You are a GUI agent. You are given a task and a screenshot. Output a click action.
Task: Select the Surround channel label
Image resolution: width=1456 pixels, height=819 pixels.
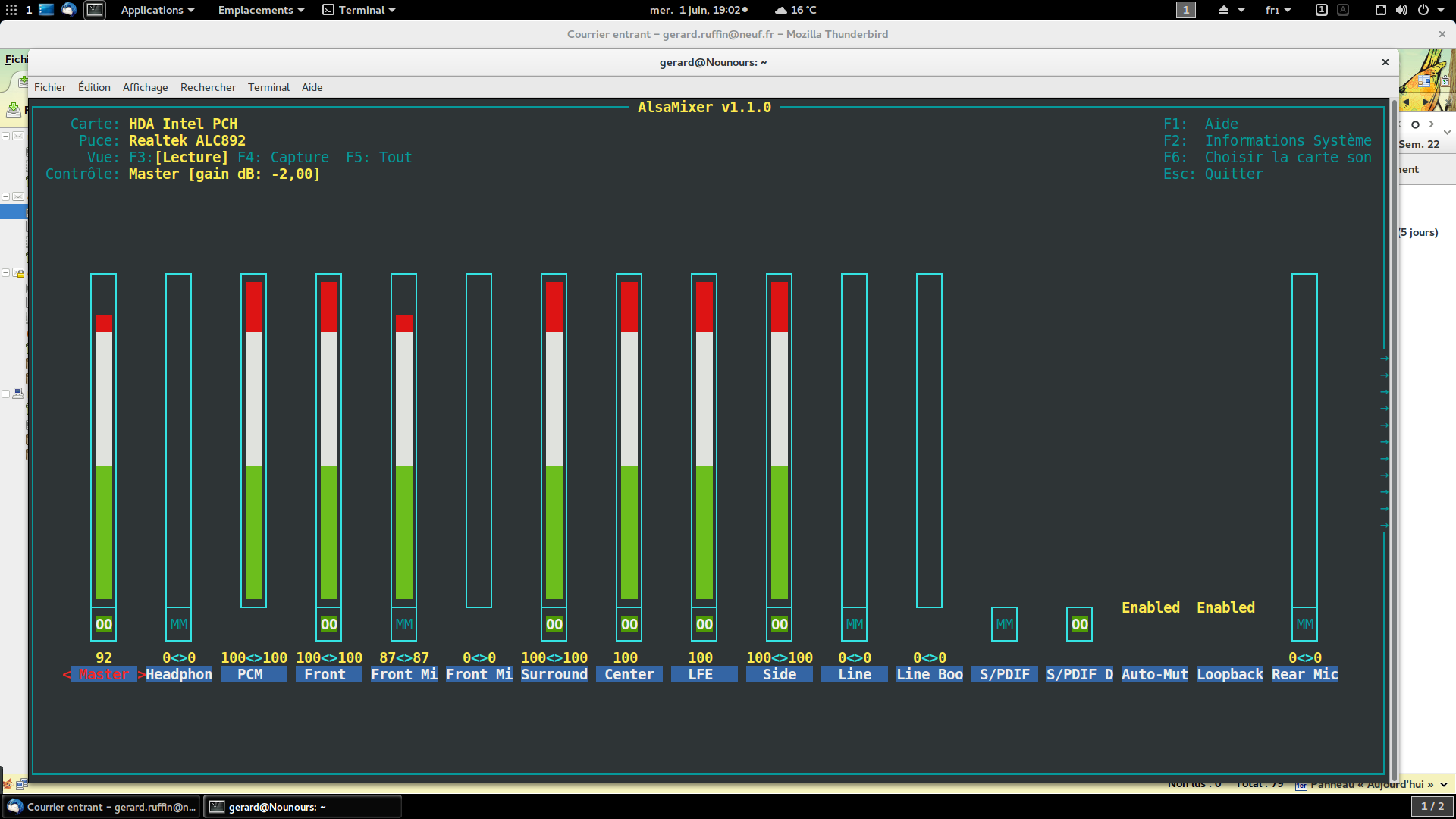click(x=554, y=674)
